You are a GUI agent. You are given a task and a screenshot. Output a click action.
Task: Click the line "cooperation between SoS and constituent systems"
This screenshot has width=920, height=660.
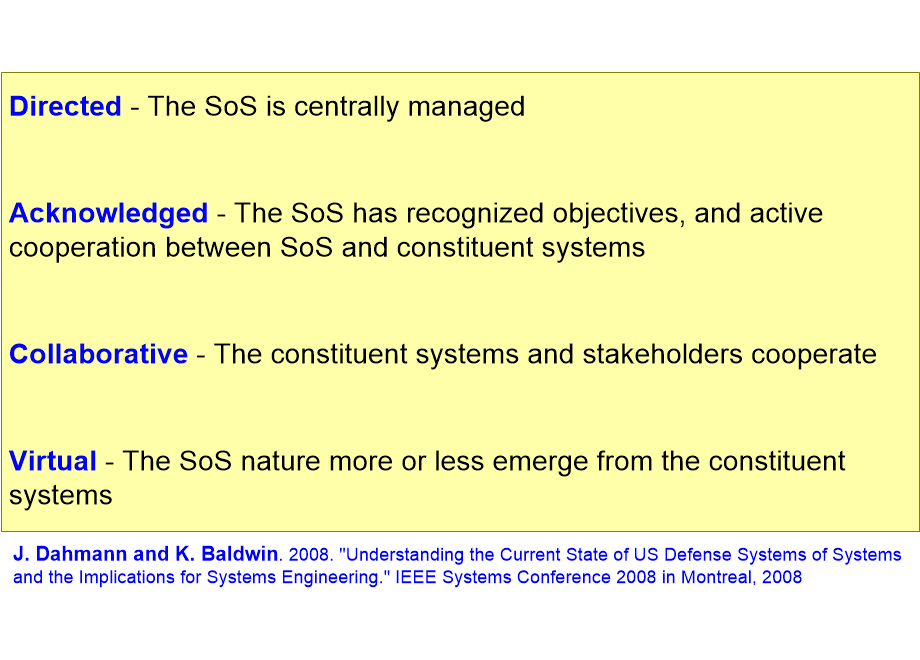point(327,248)
